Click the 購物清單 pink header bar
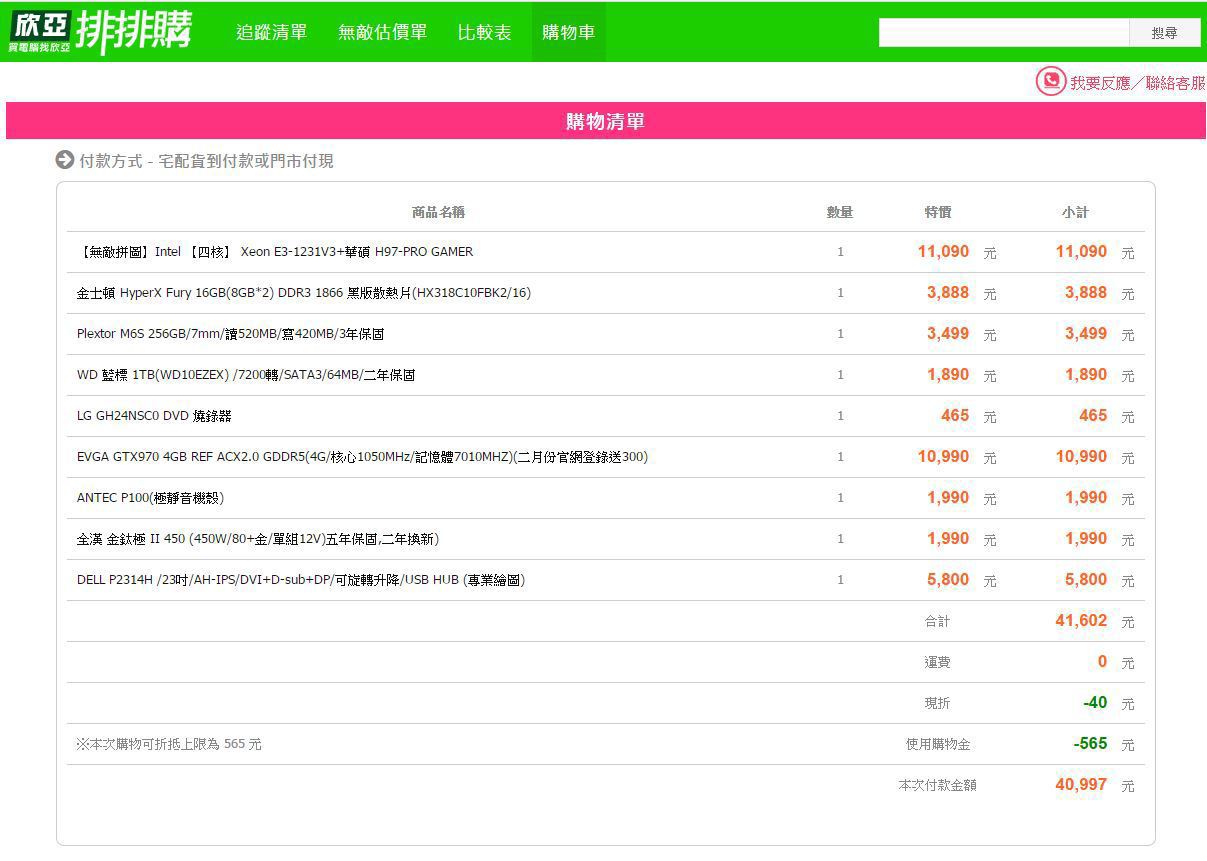The width and height of the screenshot is (1207, 861). pyautogui.click(x=606, y=121)
